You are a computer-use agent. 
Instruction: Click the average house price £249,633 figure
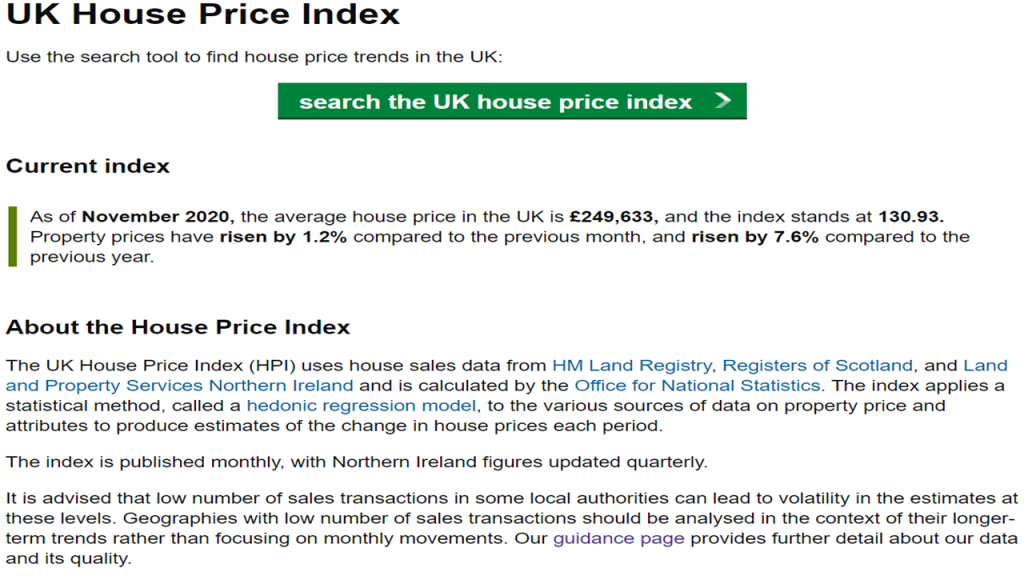pos(612,216)
